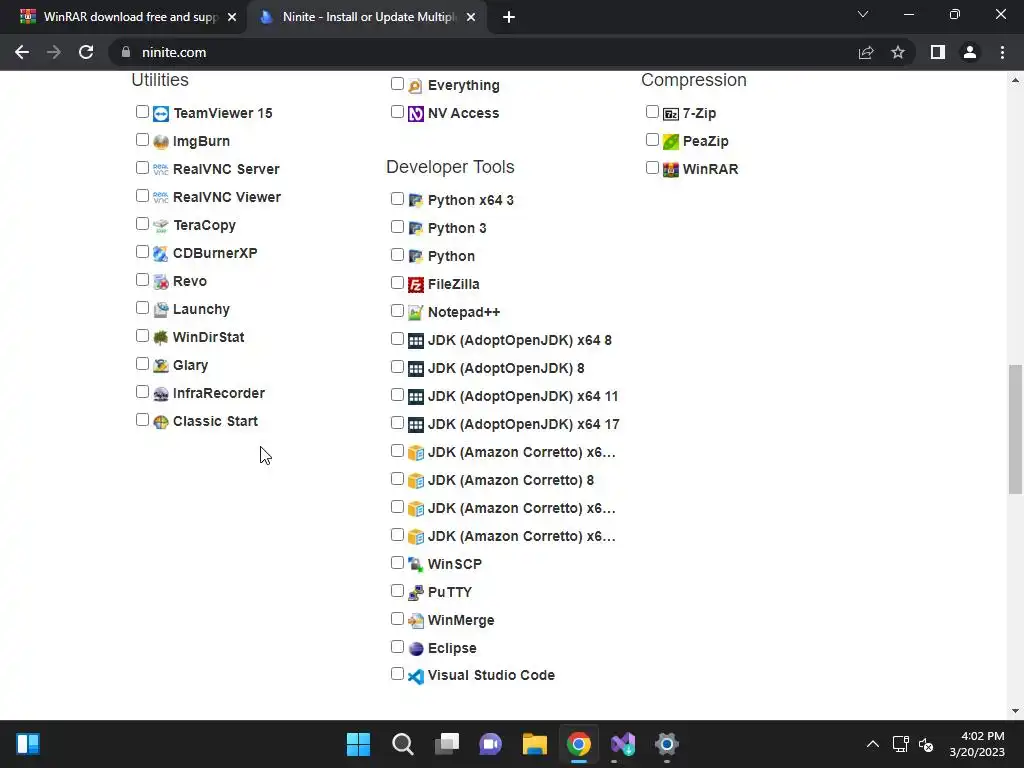Screen dimensions: 1024x768
Task: Bookmark this page with the star icon
Action: click(898, 52)
